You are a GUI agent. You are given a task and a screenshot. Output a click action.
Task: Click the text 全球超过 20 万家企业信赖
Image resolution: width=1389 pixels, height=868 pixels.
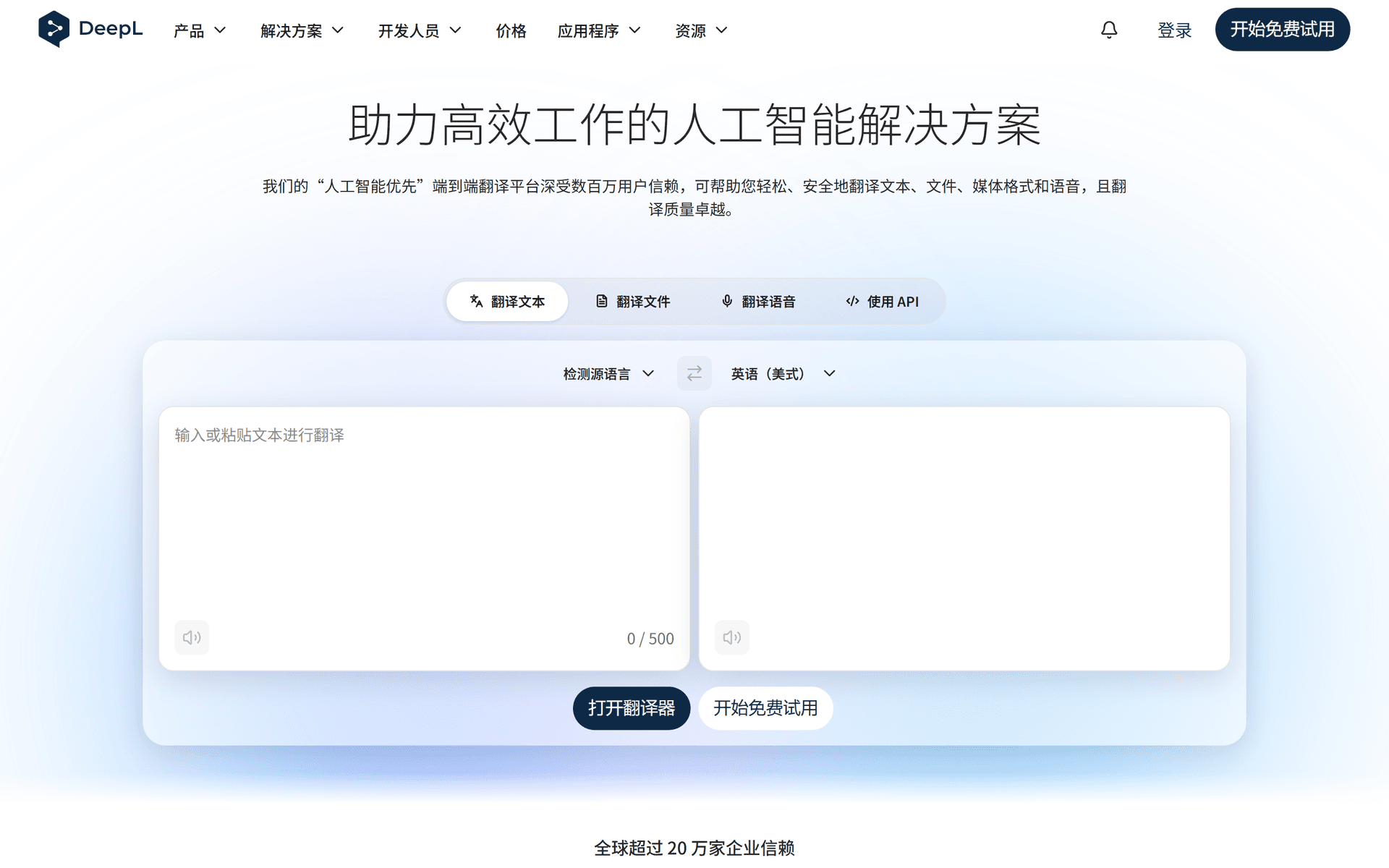[694, 848]
